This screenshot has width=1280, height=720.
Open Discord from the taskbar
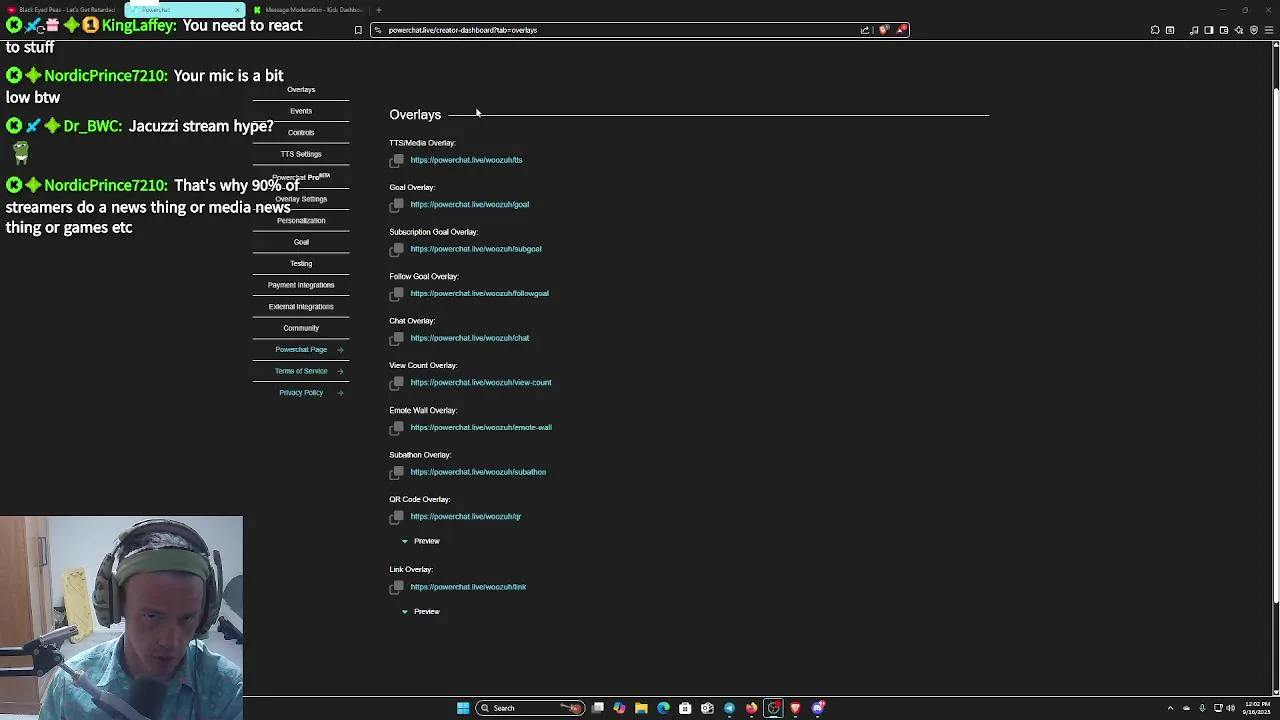[x=818, y=708]
